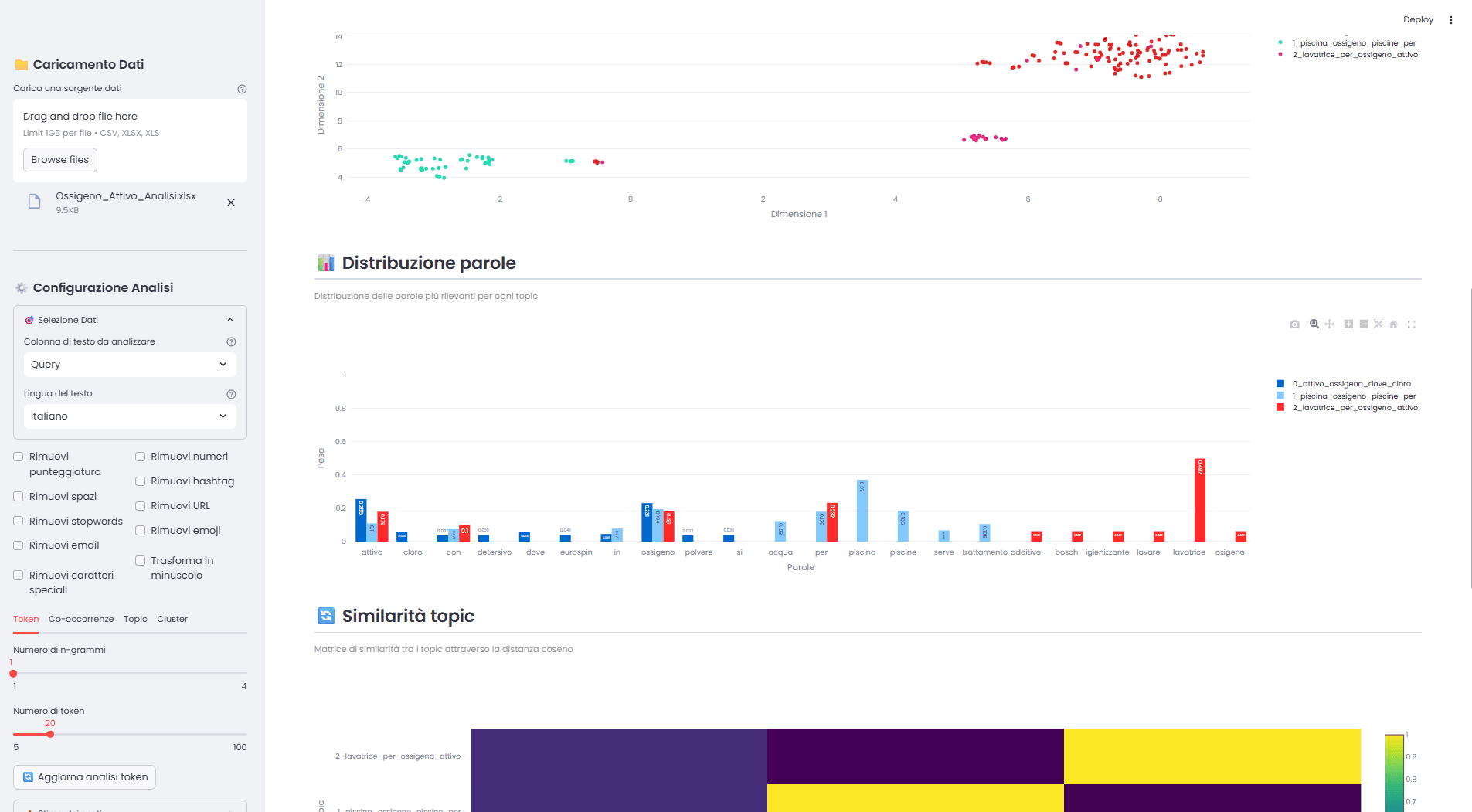Enable Rimuovi caratteri speciali checkbox
Viewport: 1472px width, 812px height.
coord(19,576)
